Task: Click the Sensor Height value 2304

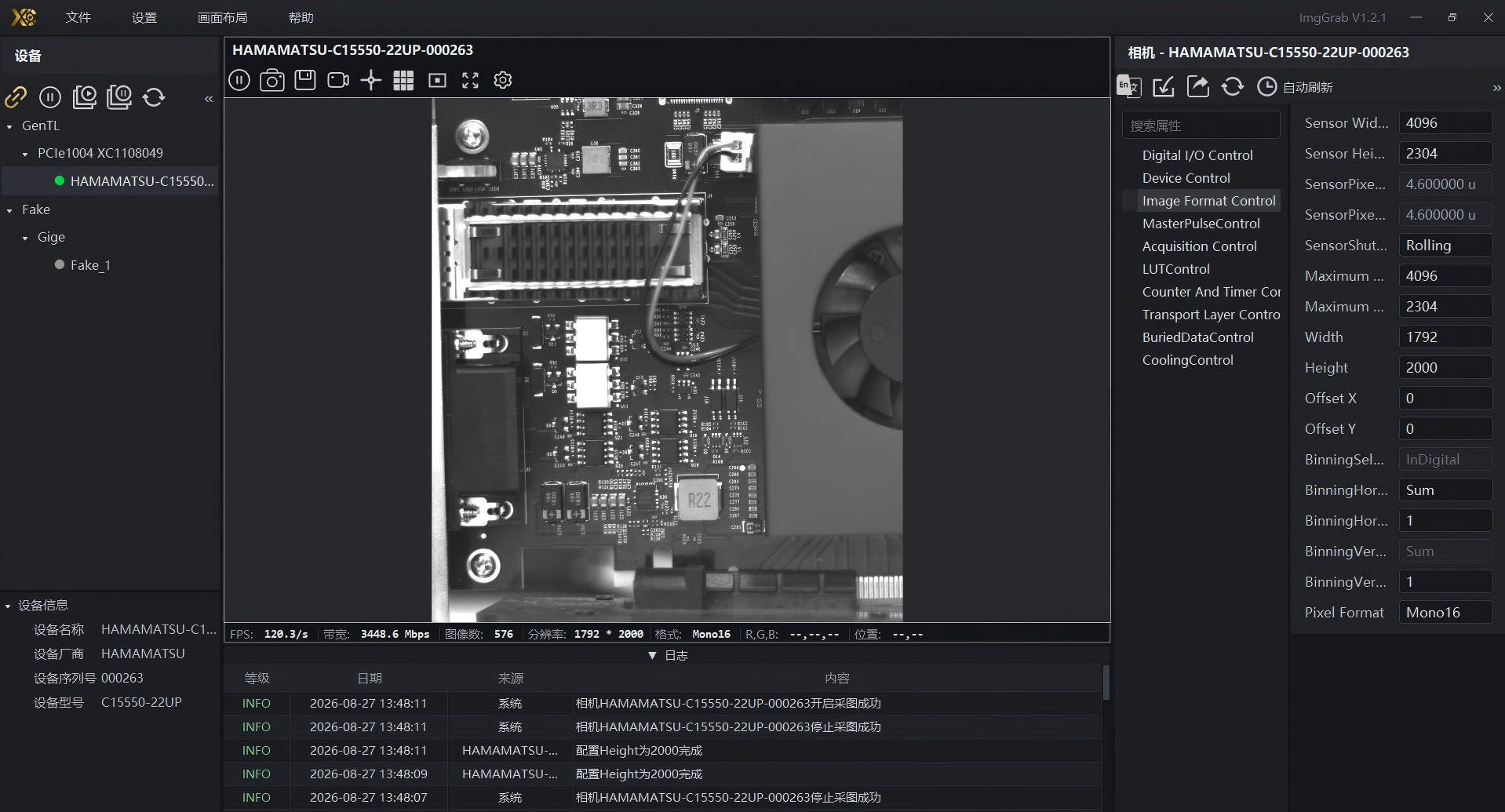Action: pyautogui.click(x=1445, y=154)
